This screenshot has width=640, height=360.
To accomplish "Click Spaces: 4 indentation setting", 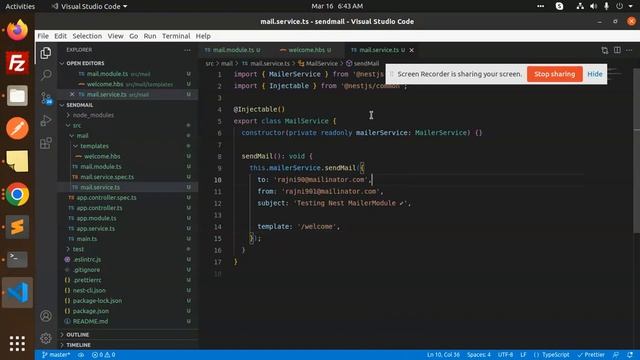I will 479,355.
